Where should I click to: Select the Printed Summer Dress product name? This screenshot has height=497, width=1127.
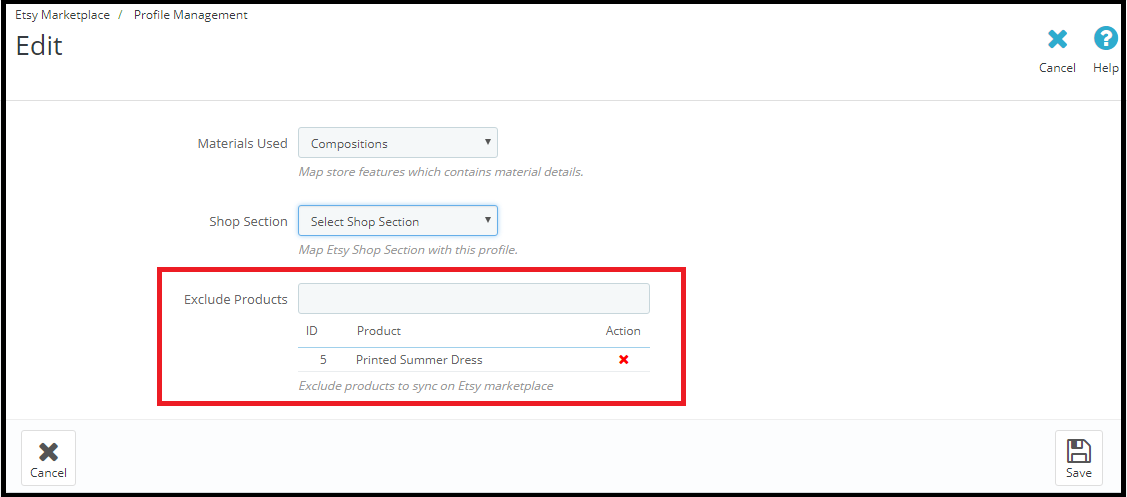point(419,360)
